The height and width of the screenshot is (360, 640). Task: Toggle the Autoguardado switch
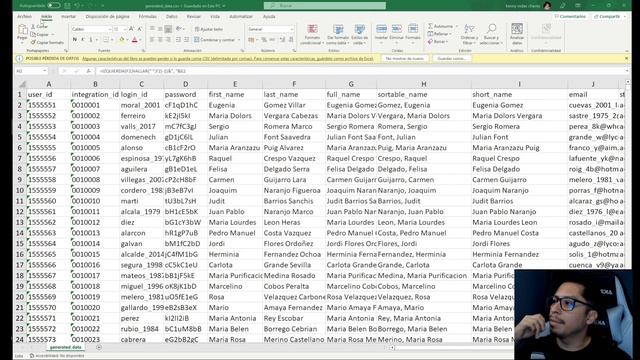pos(53,6)
